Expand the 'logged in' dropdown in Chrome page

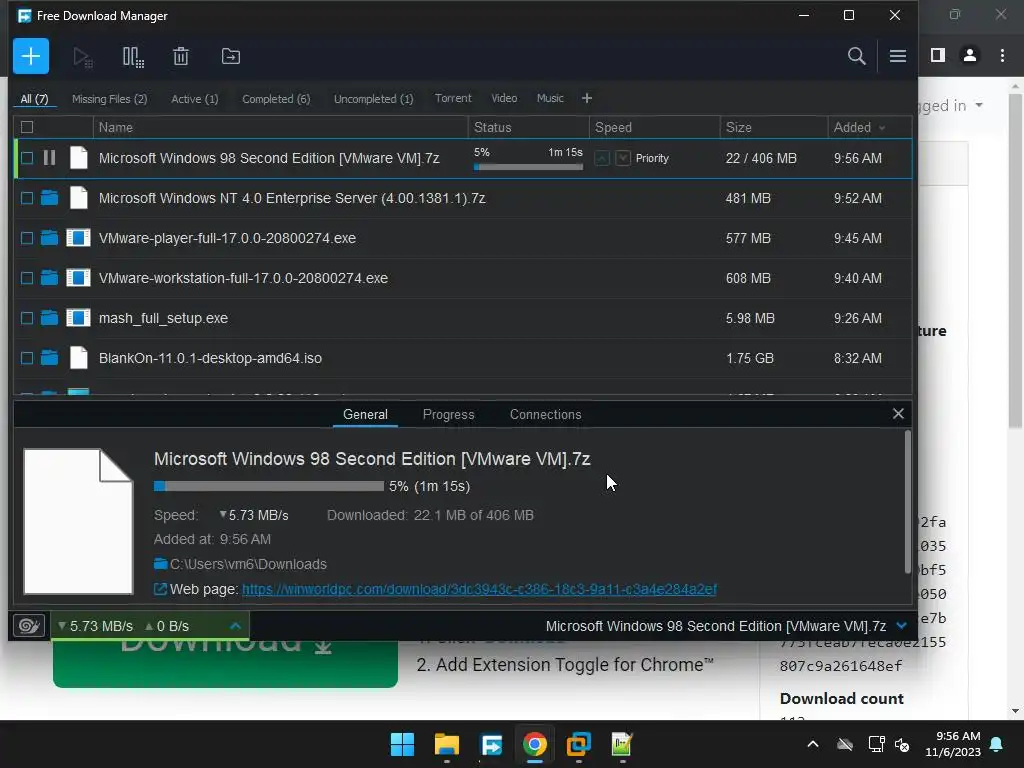coord(979,105)
